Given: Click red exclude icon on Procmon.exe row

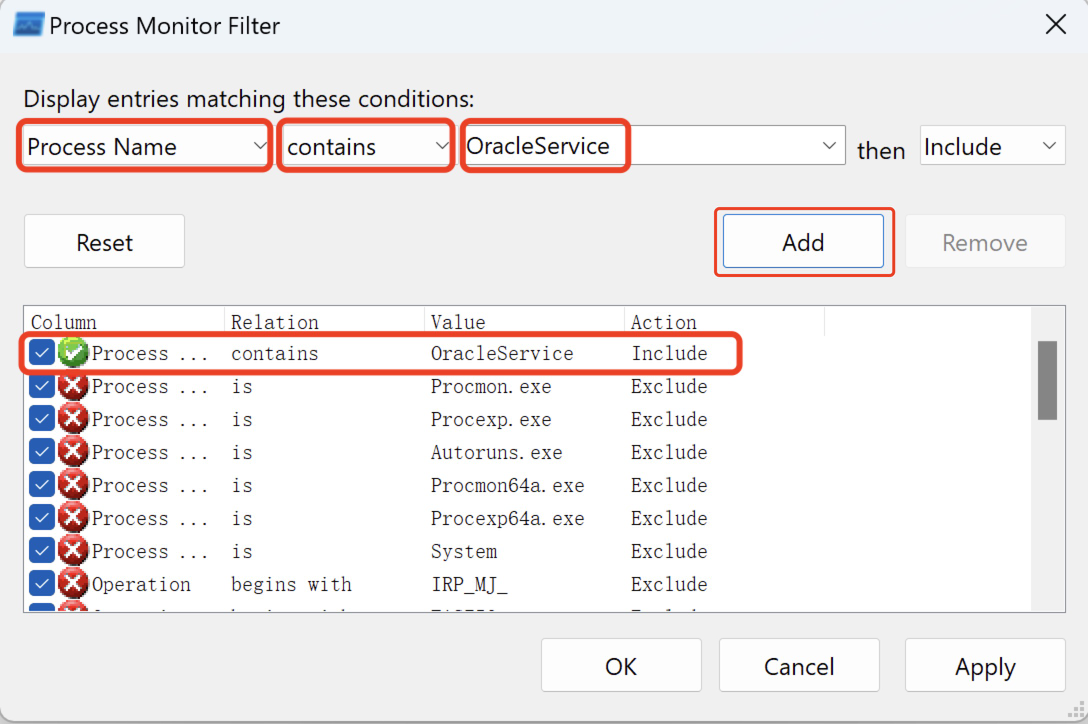Looking at the screenshot, I should [73, 386].
